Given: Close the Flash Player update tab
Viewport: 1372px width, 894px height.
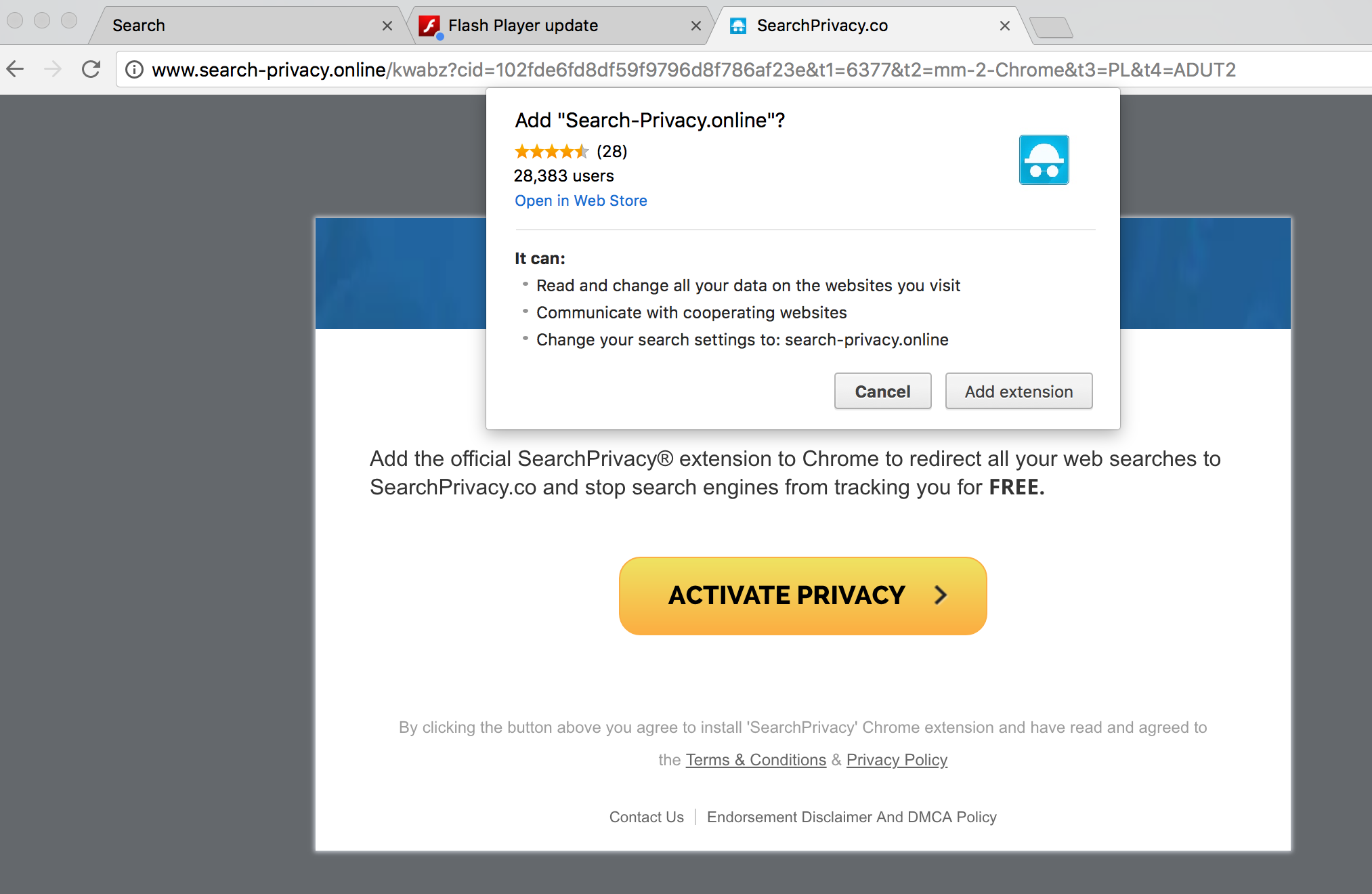Looking at the screenshot, I should [695, 26].
